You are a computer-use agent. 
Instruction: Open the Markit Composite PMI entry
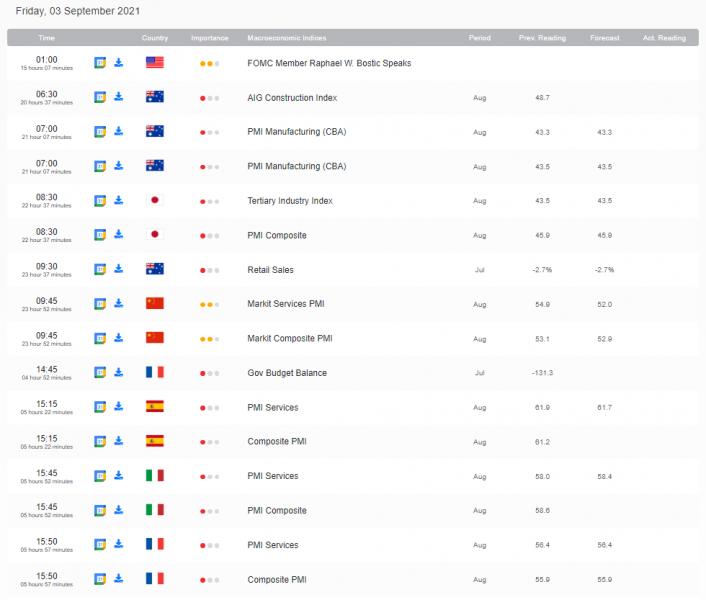tap(290, 338)
